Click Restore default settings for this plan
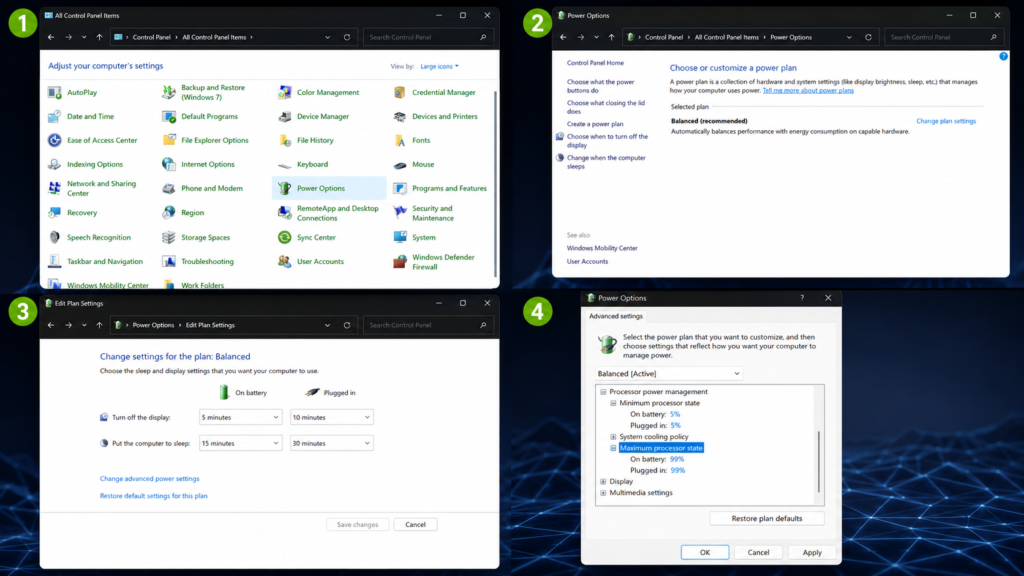The image size is (1024, 576). [x=153, y=496]
